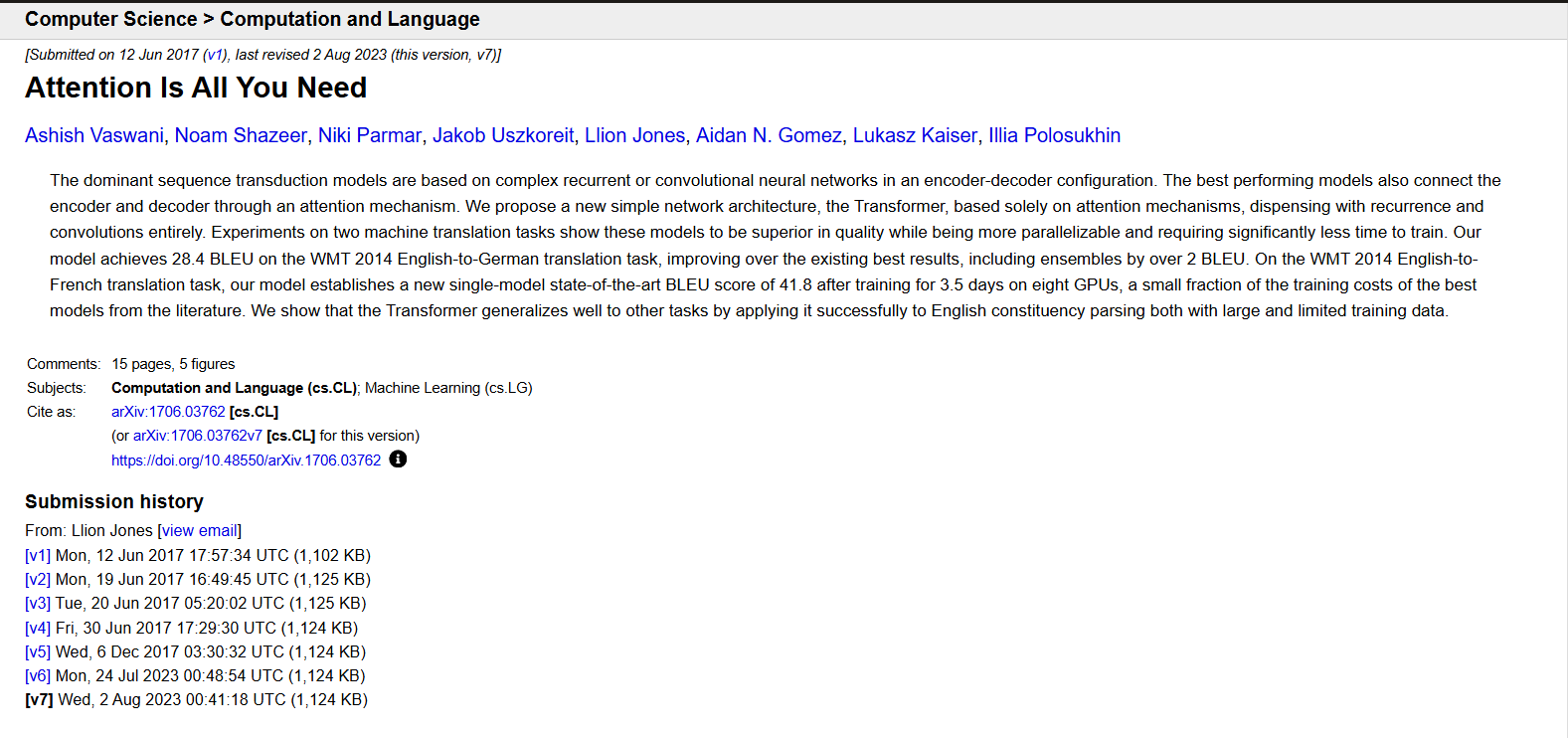The height and width of the screenshot is (738, 1568).
Task: Open author Noam Shazeer's link
Action: (x=241, y=135)
